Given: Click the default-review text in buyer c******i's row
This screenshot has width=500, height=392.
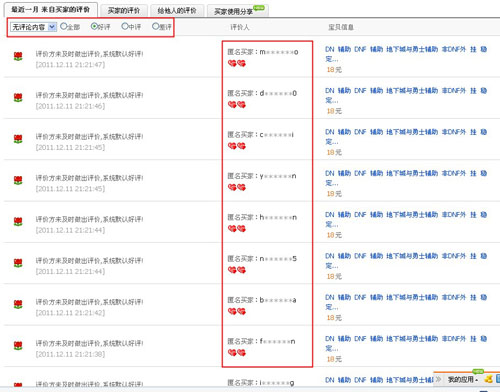Looking at the screenshot, I should [x=89, y=136].
